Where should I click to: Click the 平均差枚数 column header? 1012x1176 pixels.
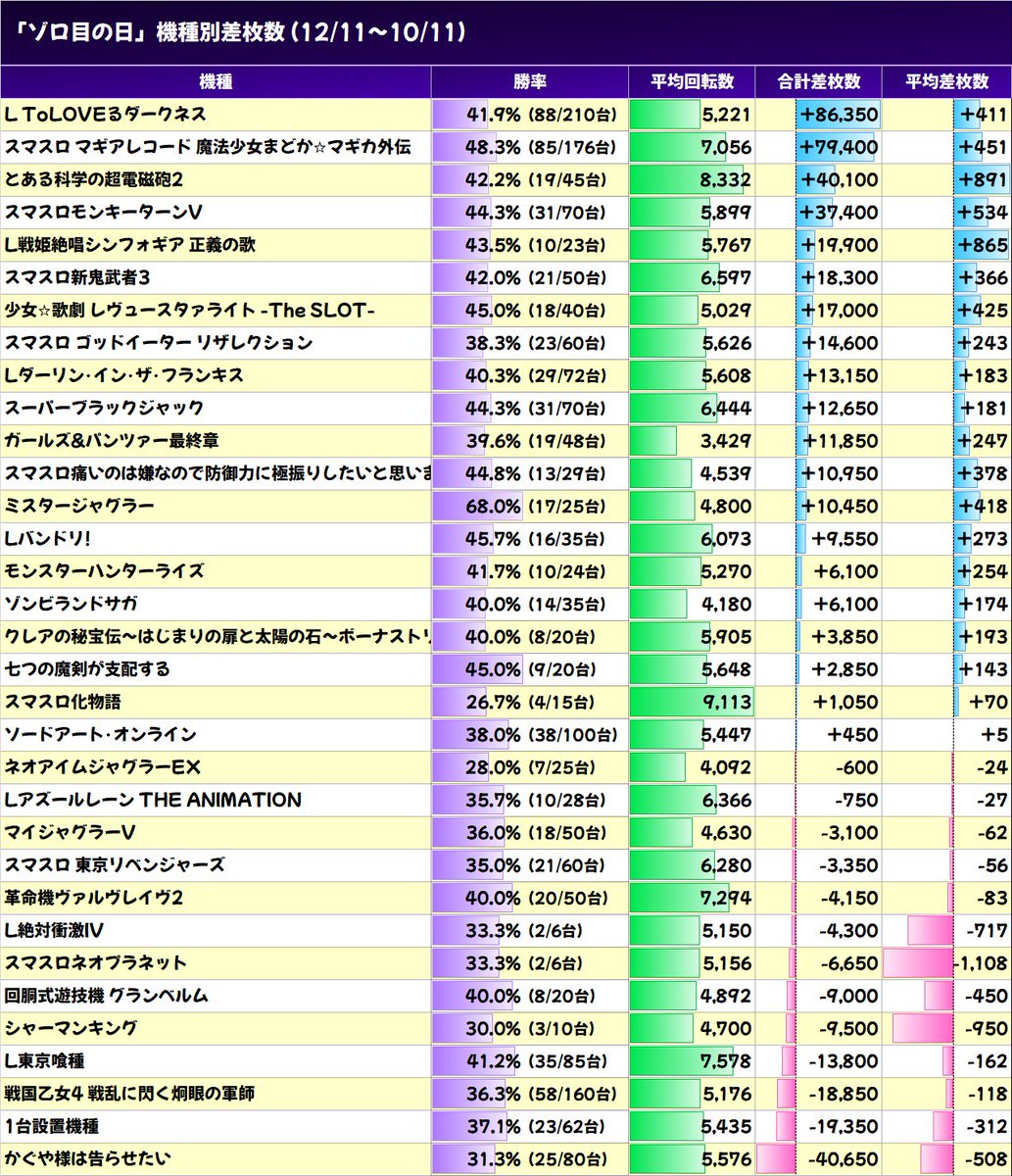946,82
